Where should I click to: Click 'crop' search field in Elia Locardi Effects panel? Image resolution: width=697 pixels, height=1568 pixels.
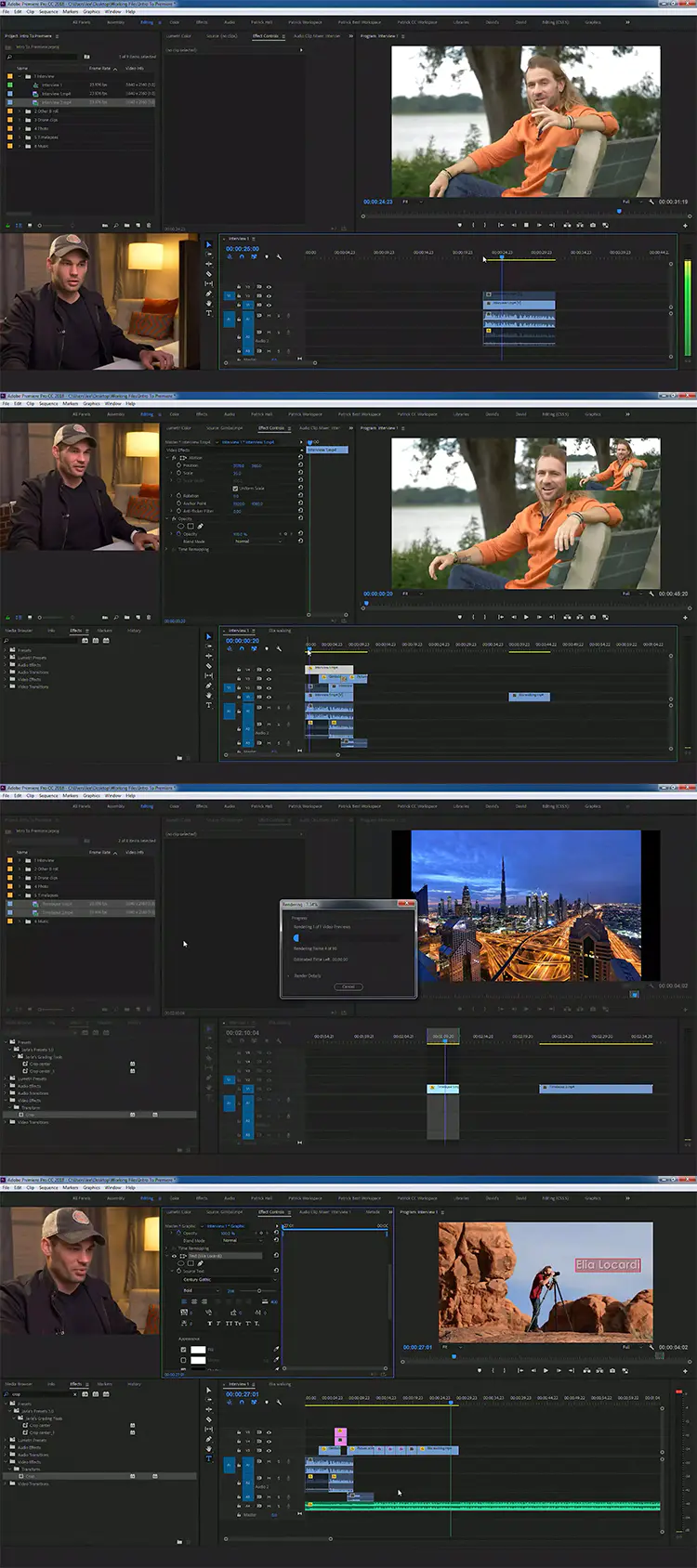(x=41, y=1394)
